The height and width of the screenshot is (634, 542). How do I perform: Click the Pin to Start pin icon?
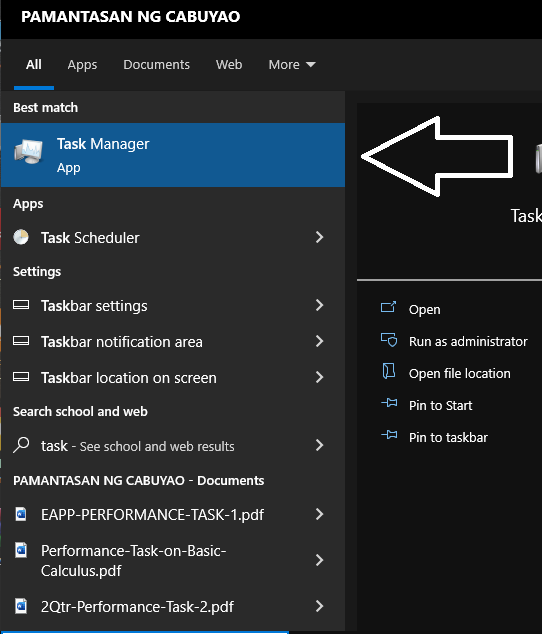click(x=389, y=403)
